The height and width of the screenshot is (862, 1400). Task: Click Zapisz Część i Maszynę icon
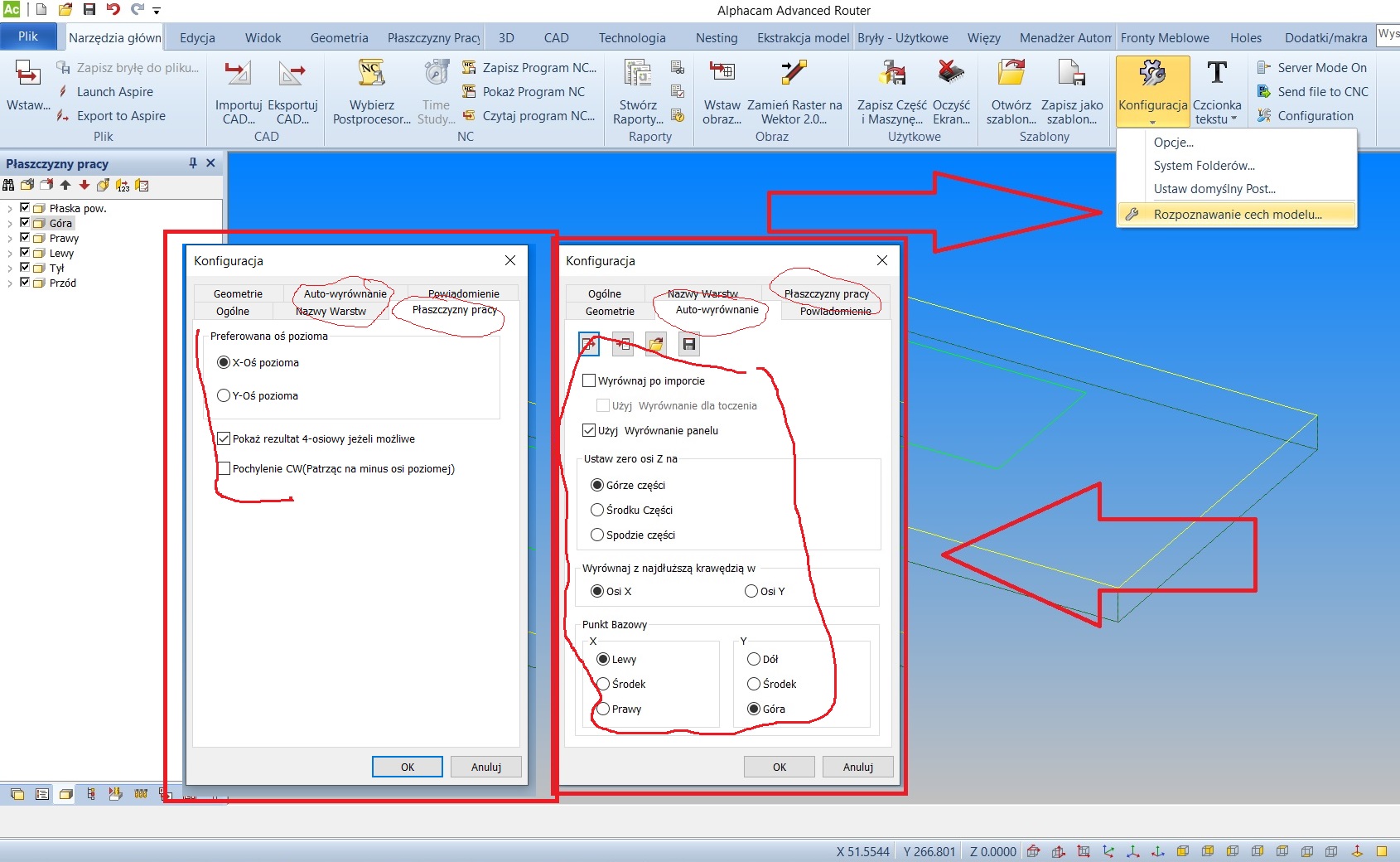tap(892, 74)
